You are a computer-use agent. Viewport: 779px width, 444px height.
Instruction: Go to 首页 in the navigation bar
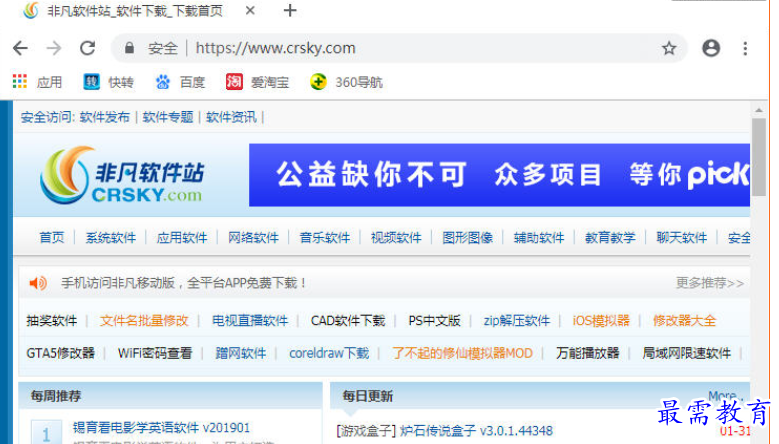click(x=52, y=237)
